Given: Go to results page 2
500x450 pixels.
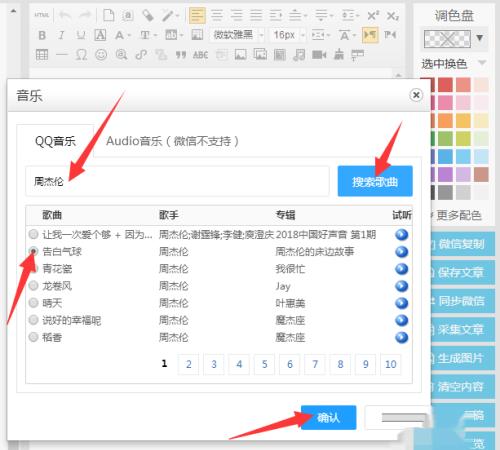Looking at the screenshot, I should coord(189,364).
